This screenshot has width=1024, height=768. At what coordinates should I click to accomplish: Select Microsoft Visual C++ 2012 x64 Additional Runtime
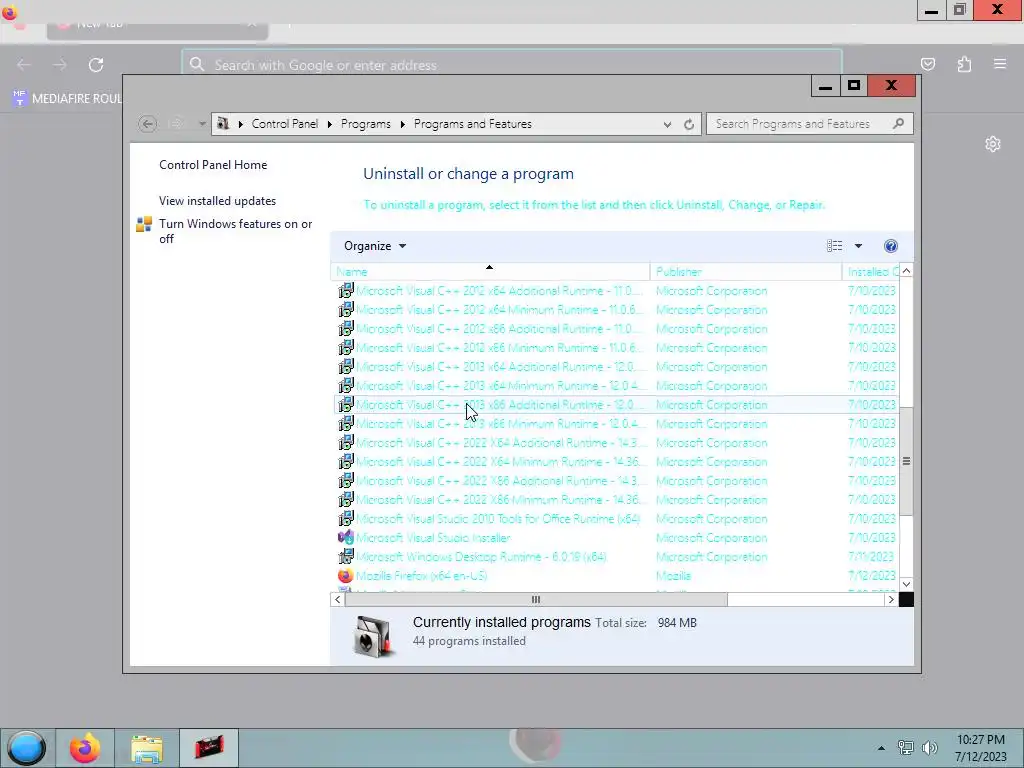tap(616, 291)
